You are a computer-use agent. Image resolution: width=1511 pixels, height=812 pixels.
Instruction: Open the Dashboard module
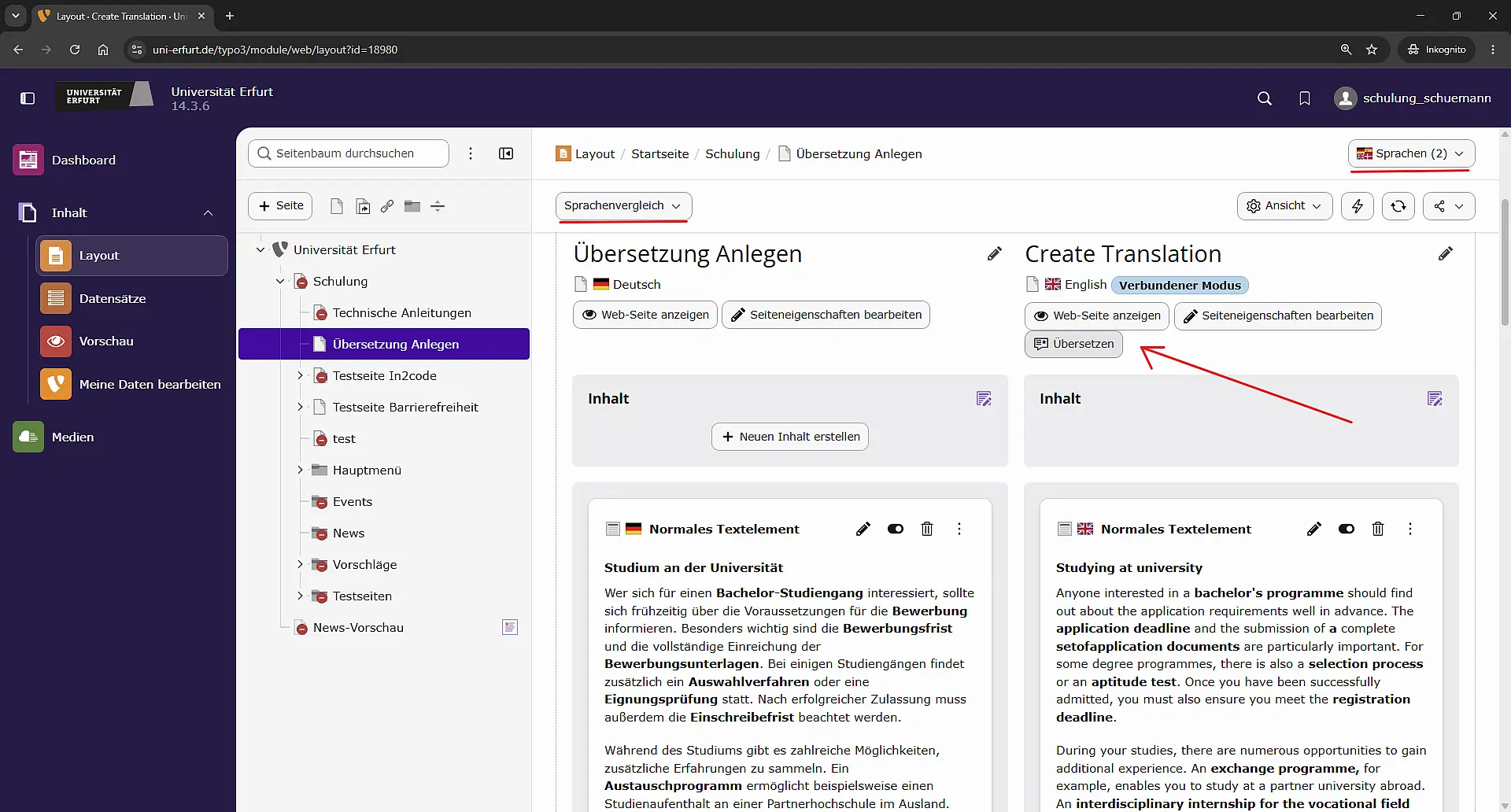click(118, 160)
